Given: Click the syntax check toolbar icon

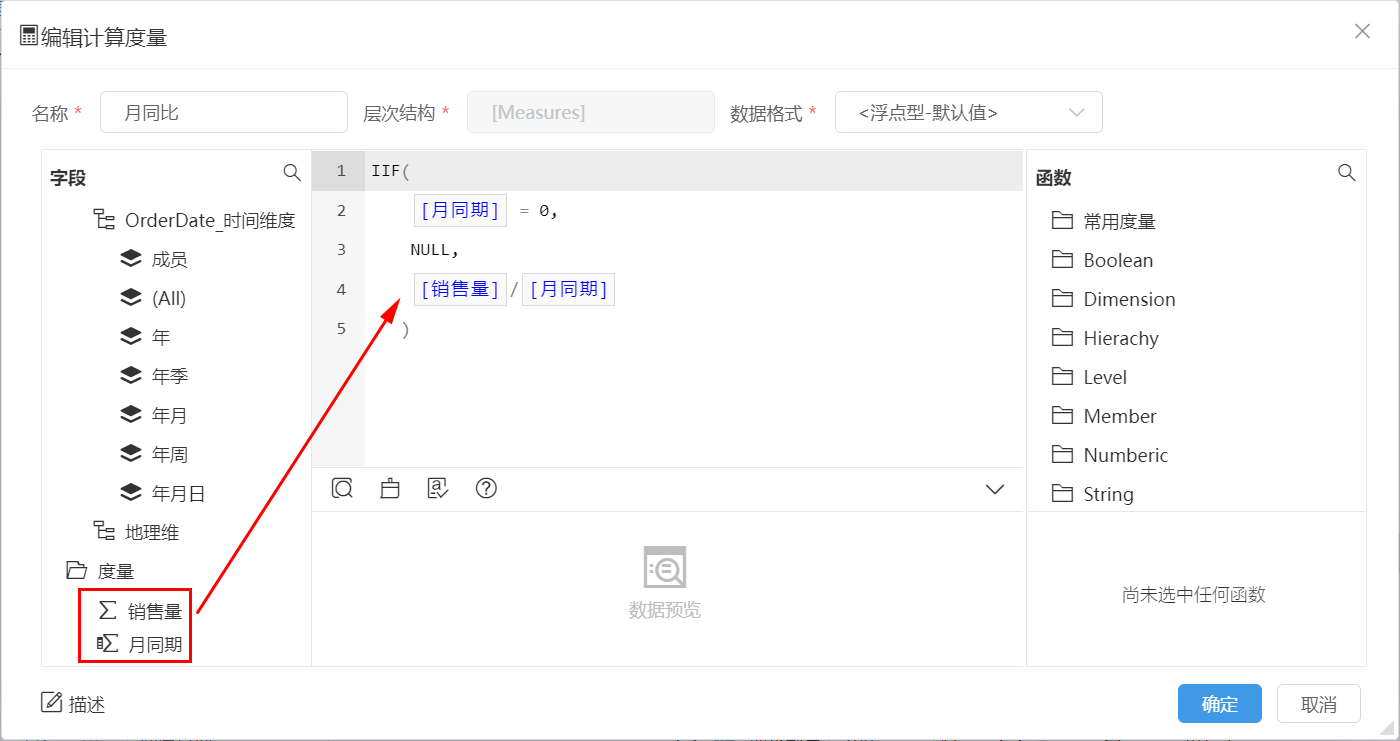Looking at the screenshot, I should (438, 488).
